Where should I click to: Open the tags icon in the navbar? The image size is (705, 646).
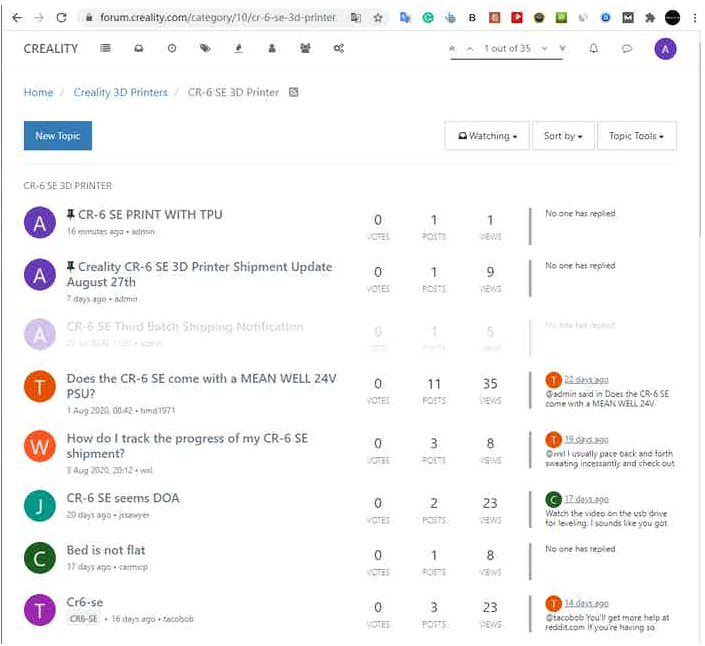pos(205,48)
